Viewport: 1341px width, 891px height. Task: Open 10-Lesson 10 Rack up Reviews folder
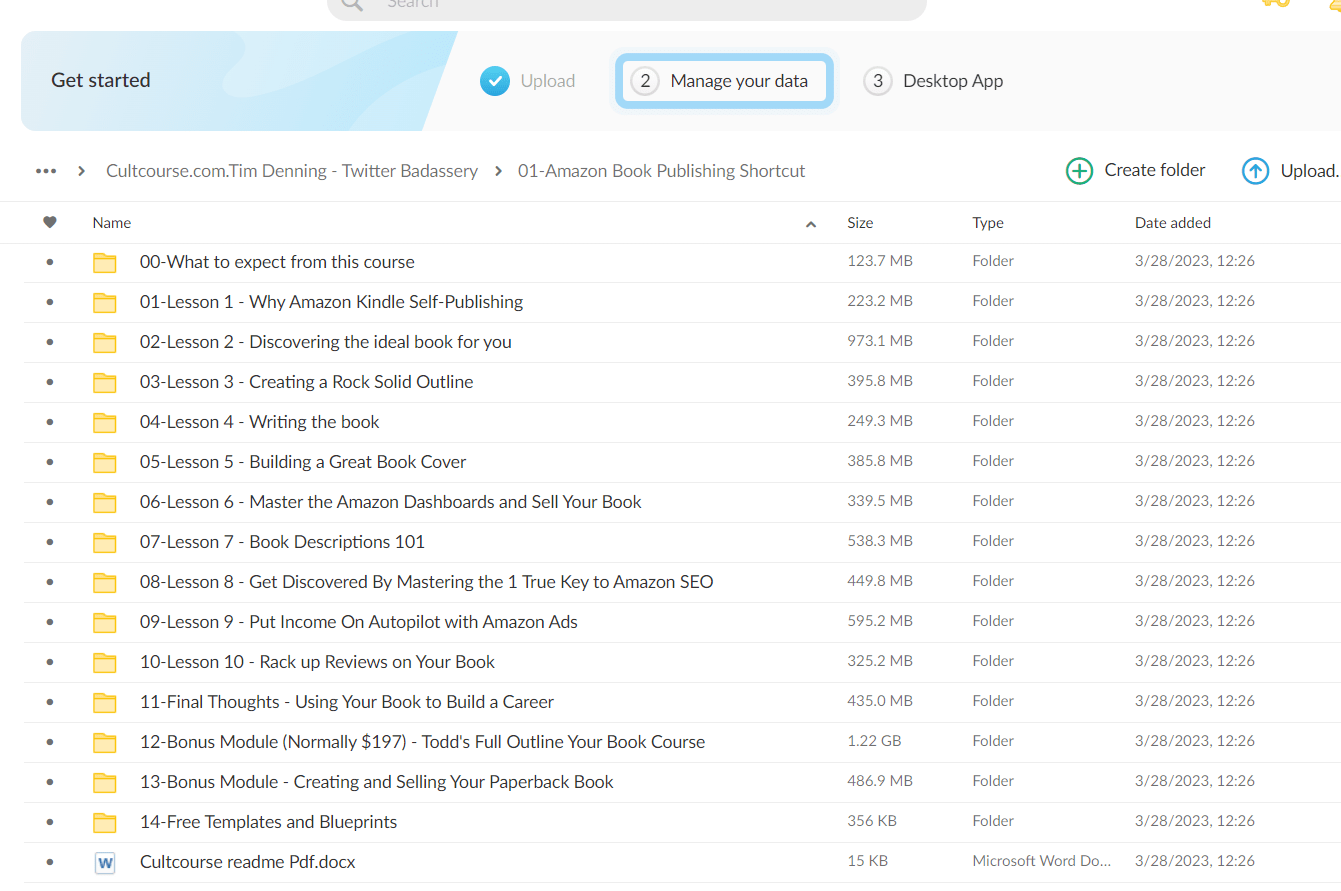[x=318, y=662]
